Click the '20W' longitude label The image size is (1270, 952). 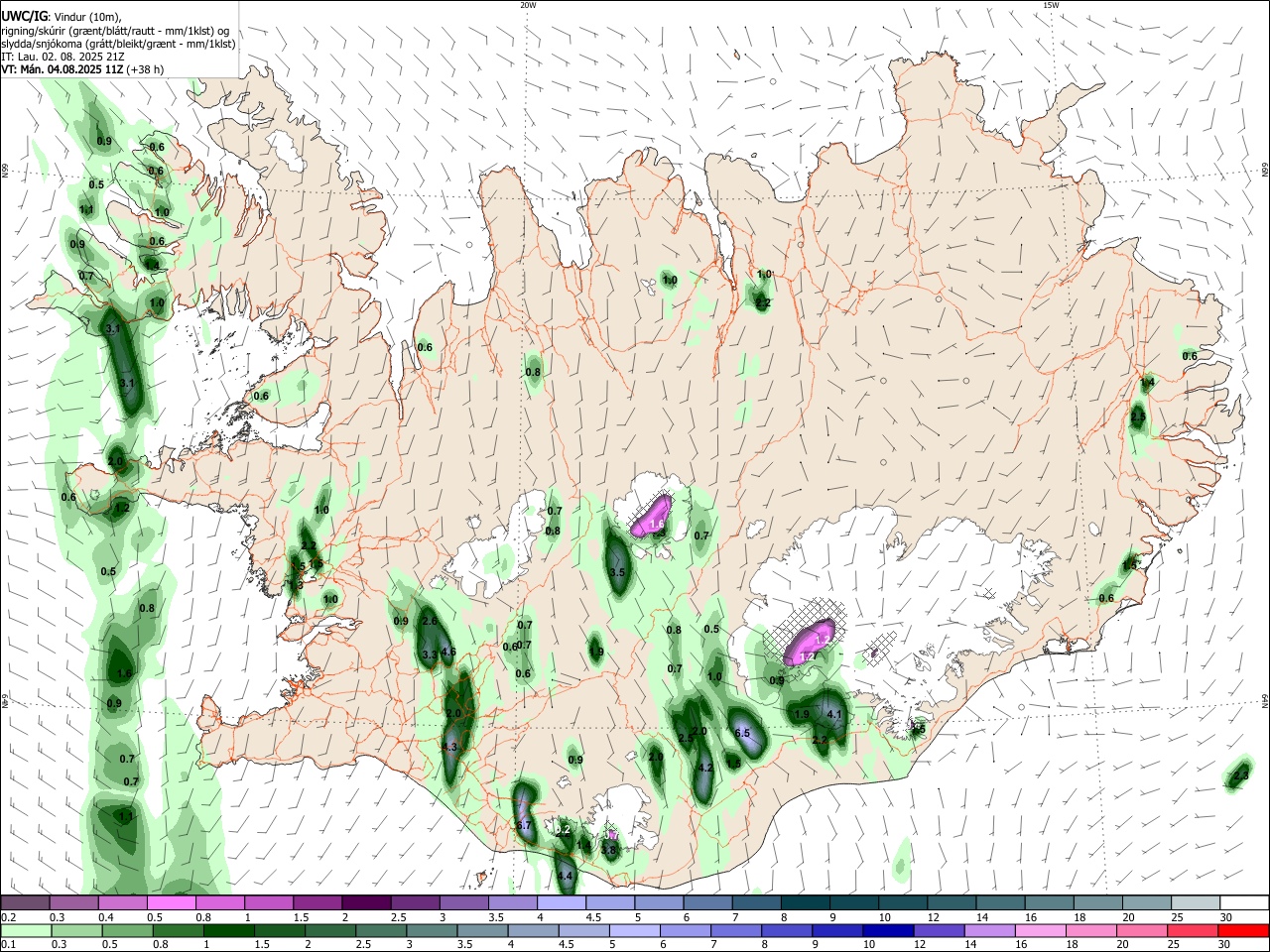528,5
